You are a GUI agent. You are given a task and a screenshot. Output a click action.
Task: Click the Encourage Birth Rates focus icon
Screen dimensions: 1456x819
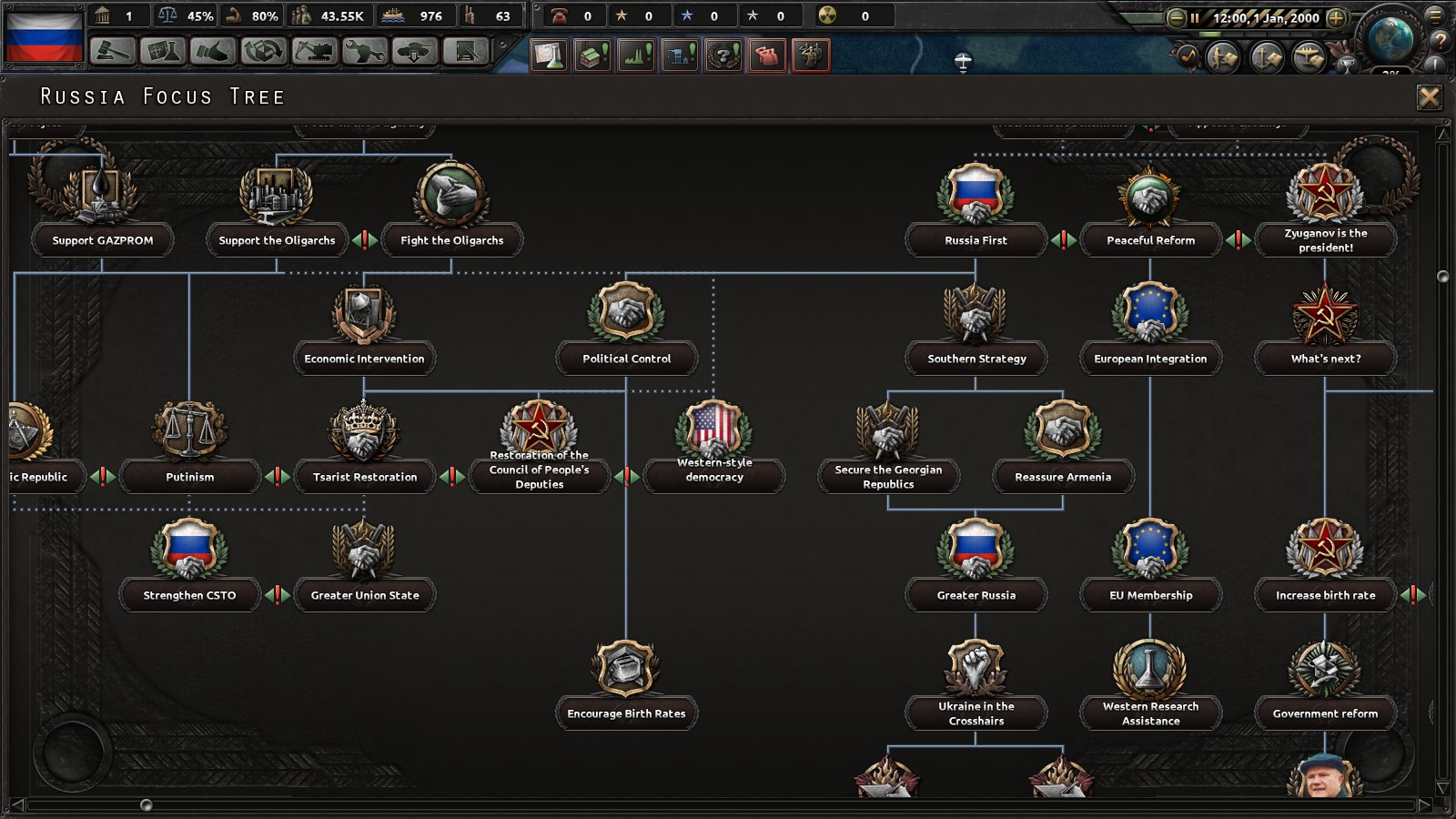[x=626, y=668]
